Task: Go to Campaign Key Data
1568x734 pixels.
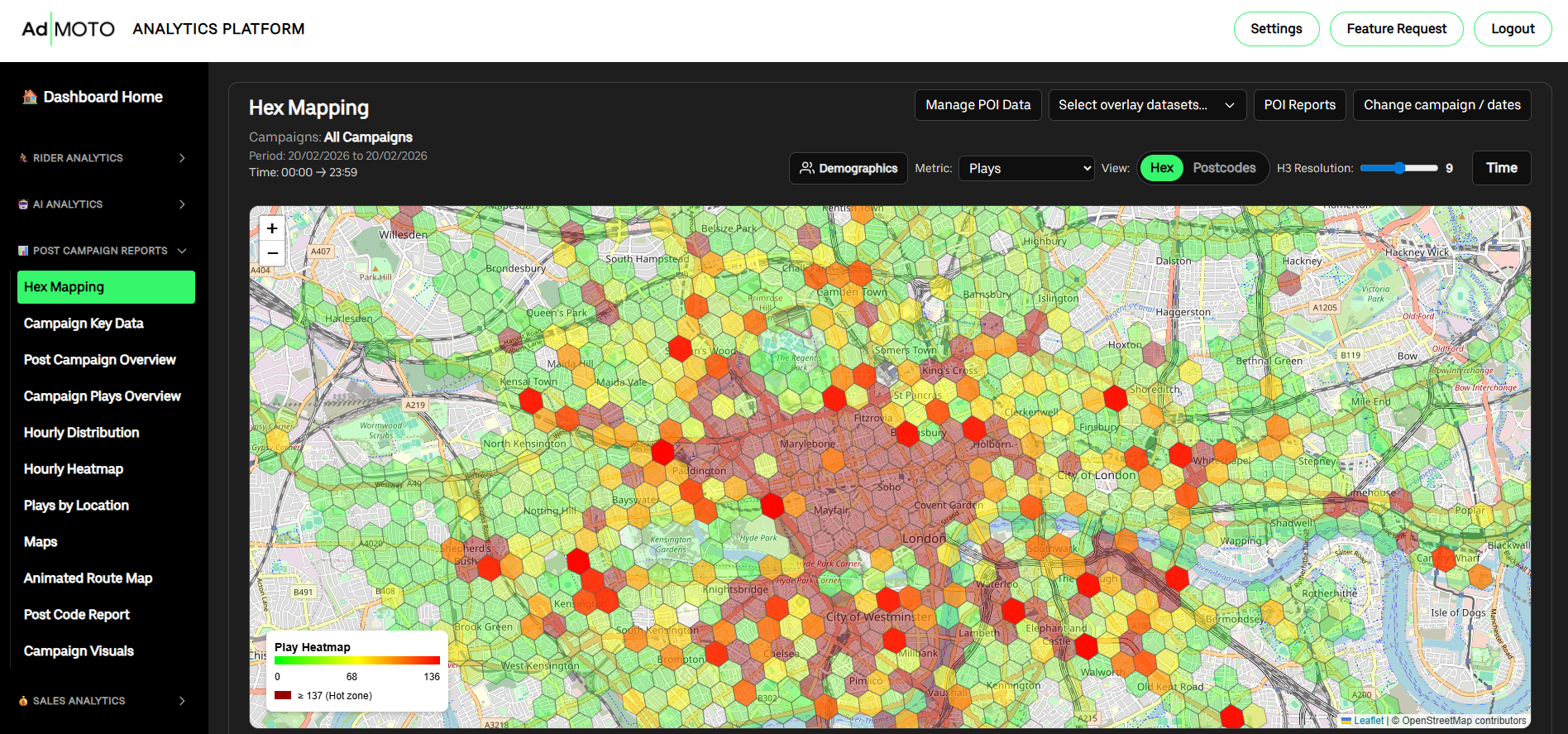Action: pyautogui.click(x=84, y=324)
